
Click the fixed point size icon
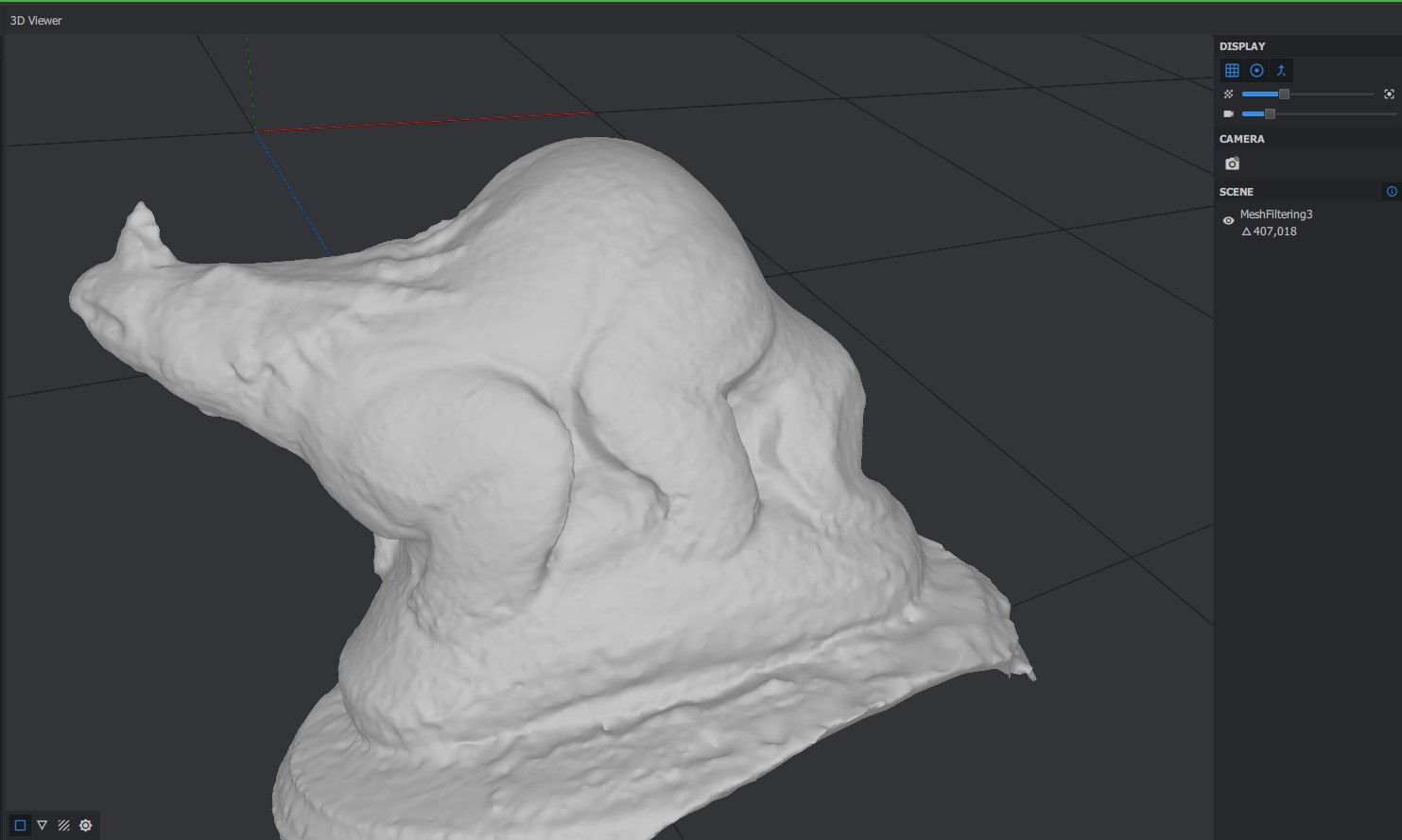pyautogui.click(x=1389, y=94)
